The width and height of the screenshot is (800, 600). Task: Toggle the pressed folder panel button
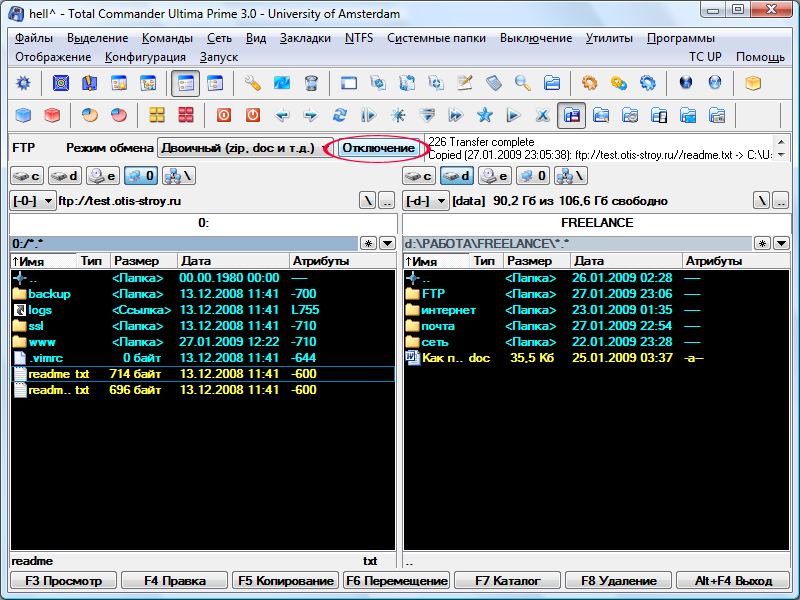point(571,115)
